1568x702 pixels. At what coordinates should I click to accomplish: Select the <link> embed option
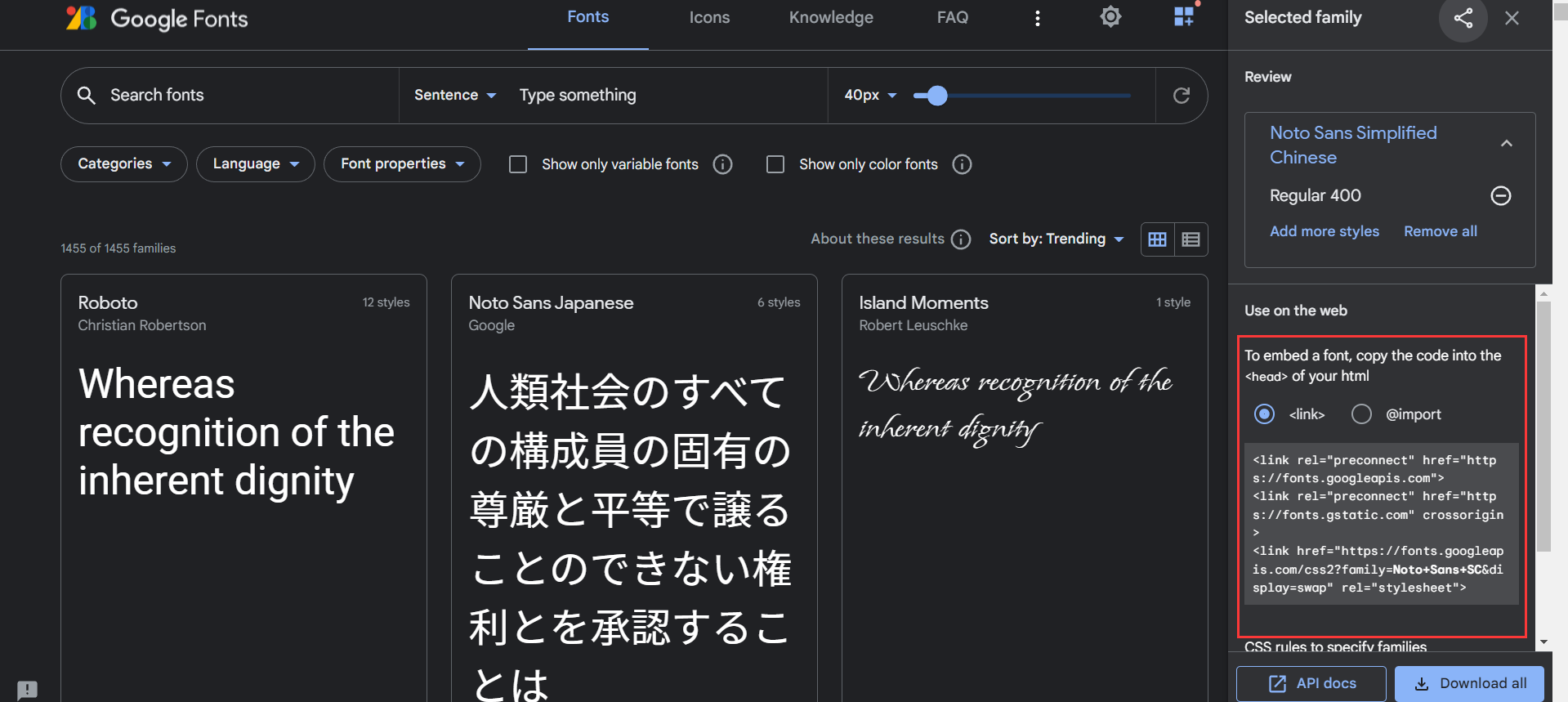[1264, 414]
